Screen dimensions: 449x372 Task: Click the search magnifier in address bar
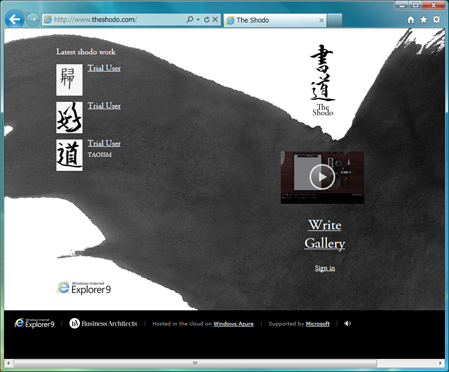(x=190, y=20)
